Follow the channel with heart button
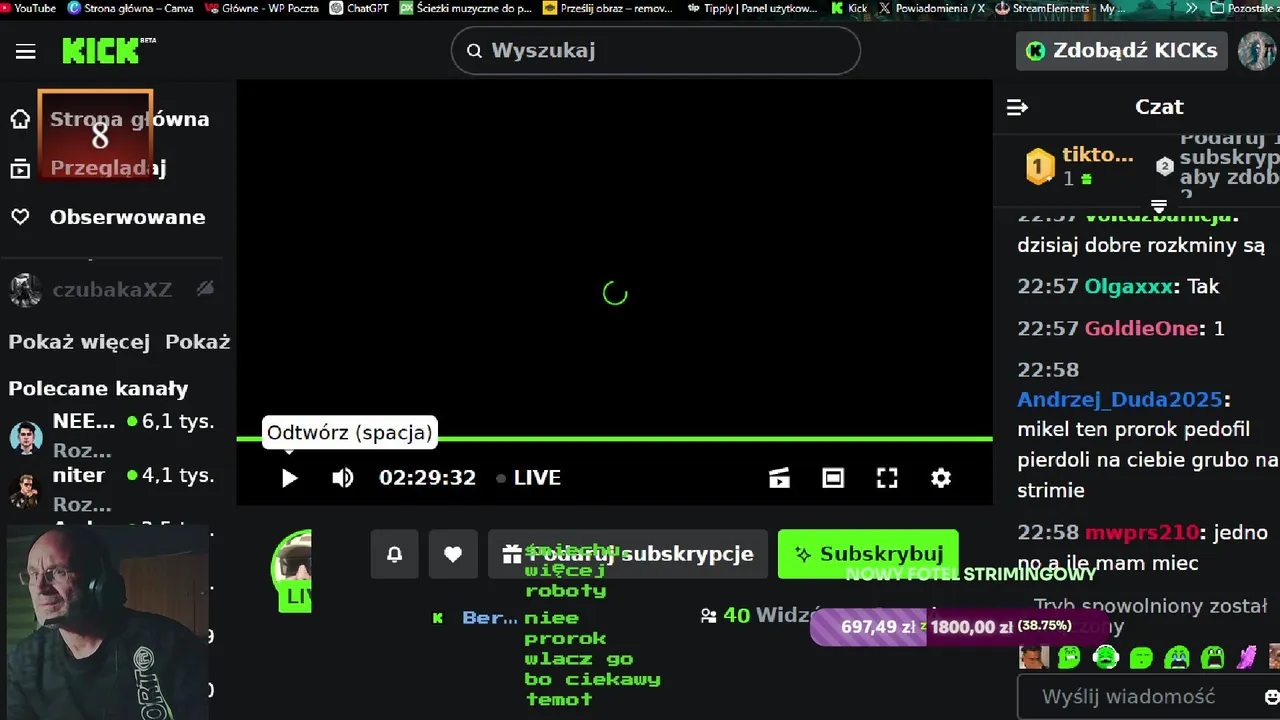 (453, 554)
